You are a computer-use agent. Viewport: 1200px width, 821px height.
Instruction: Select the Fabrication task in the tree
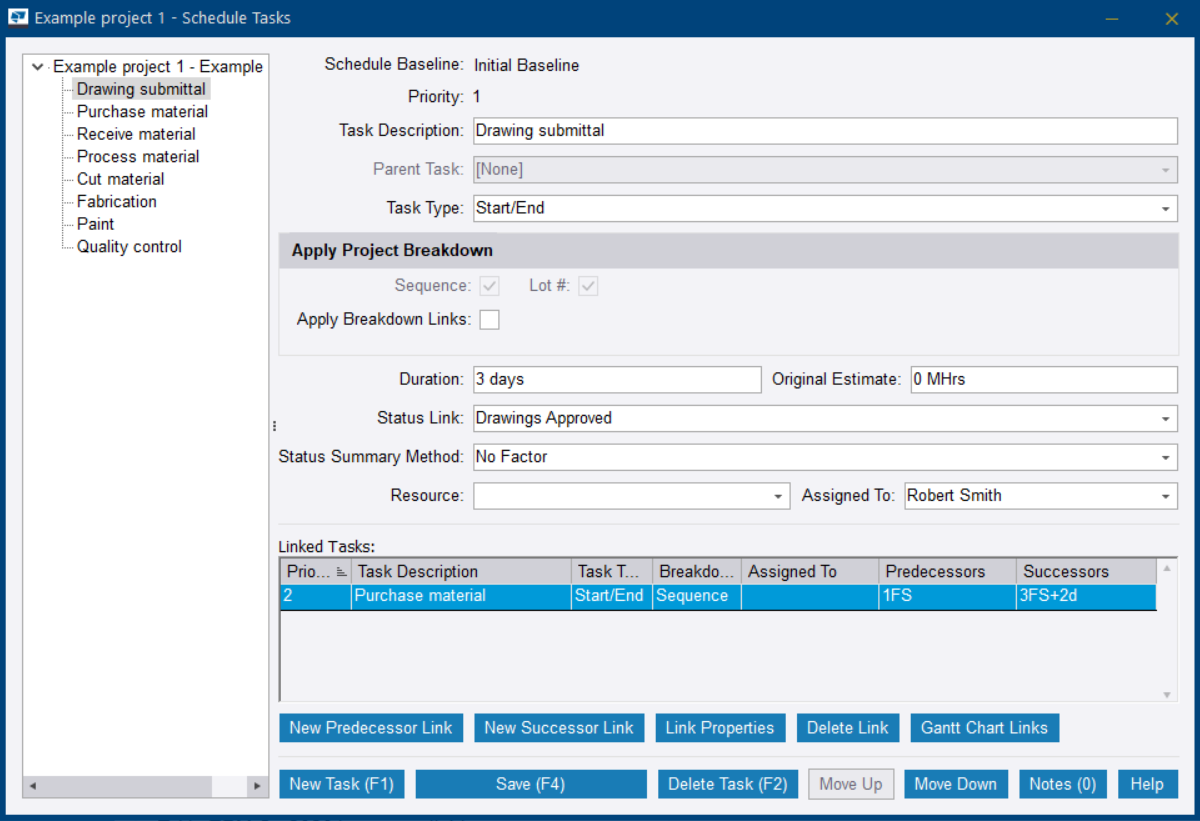tap(116, 201)
